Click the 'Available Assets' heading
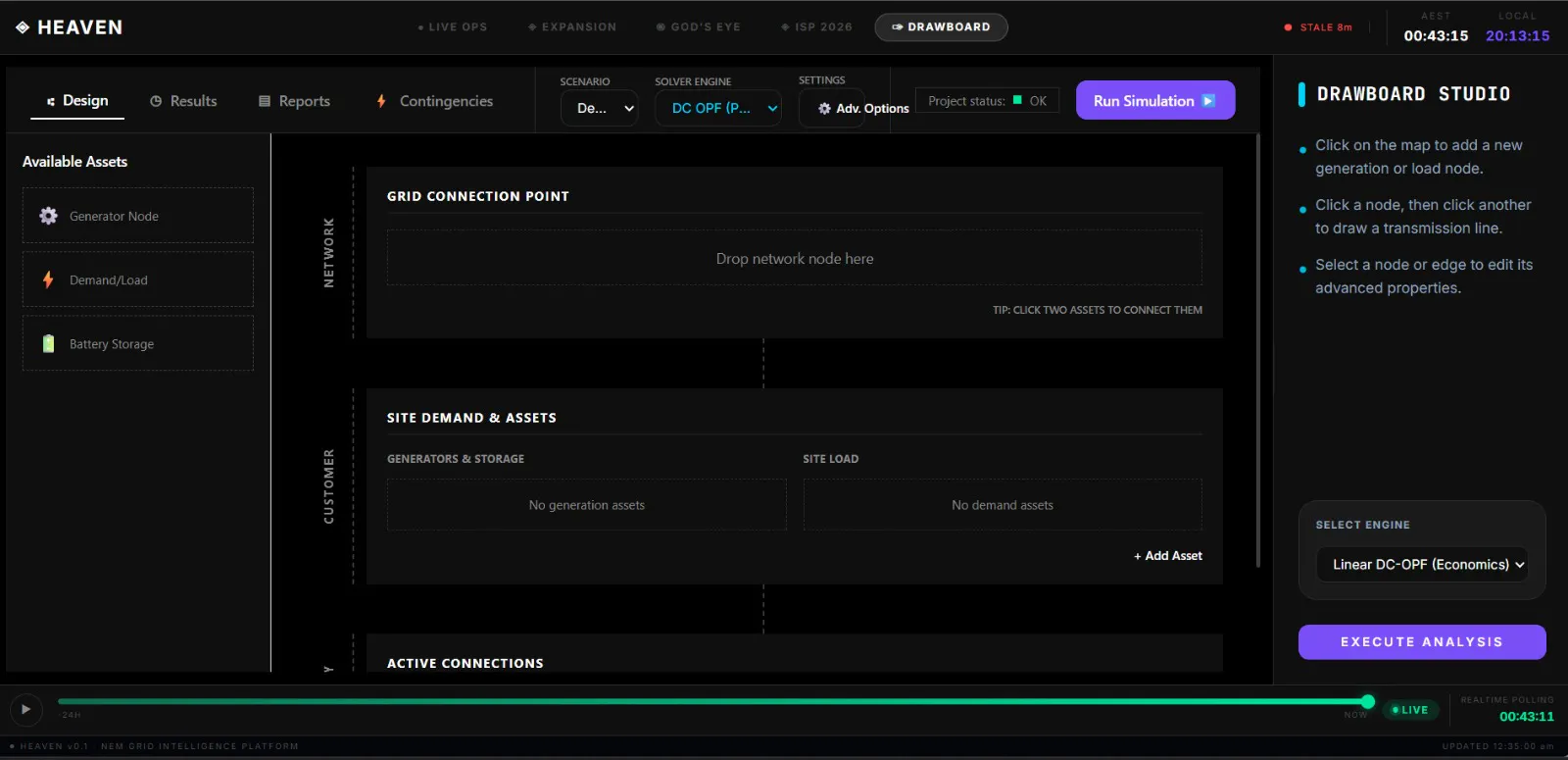Viewport: 1568px width, 760px height. click(x=74, y=162)
